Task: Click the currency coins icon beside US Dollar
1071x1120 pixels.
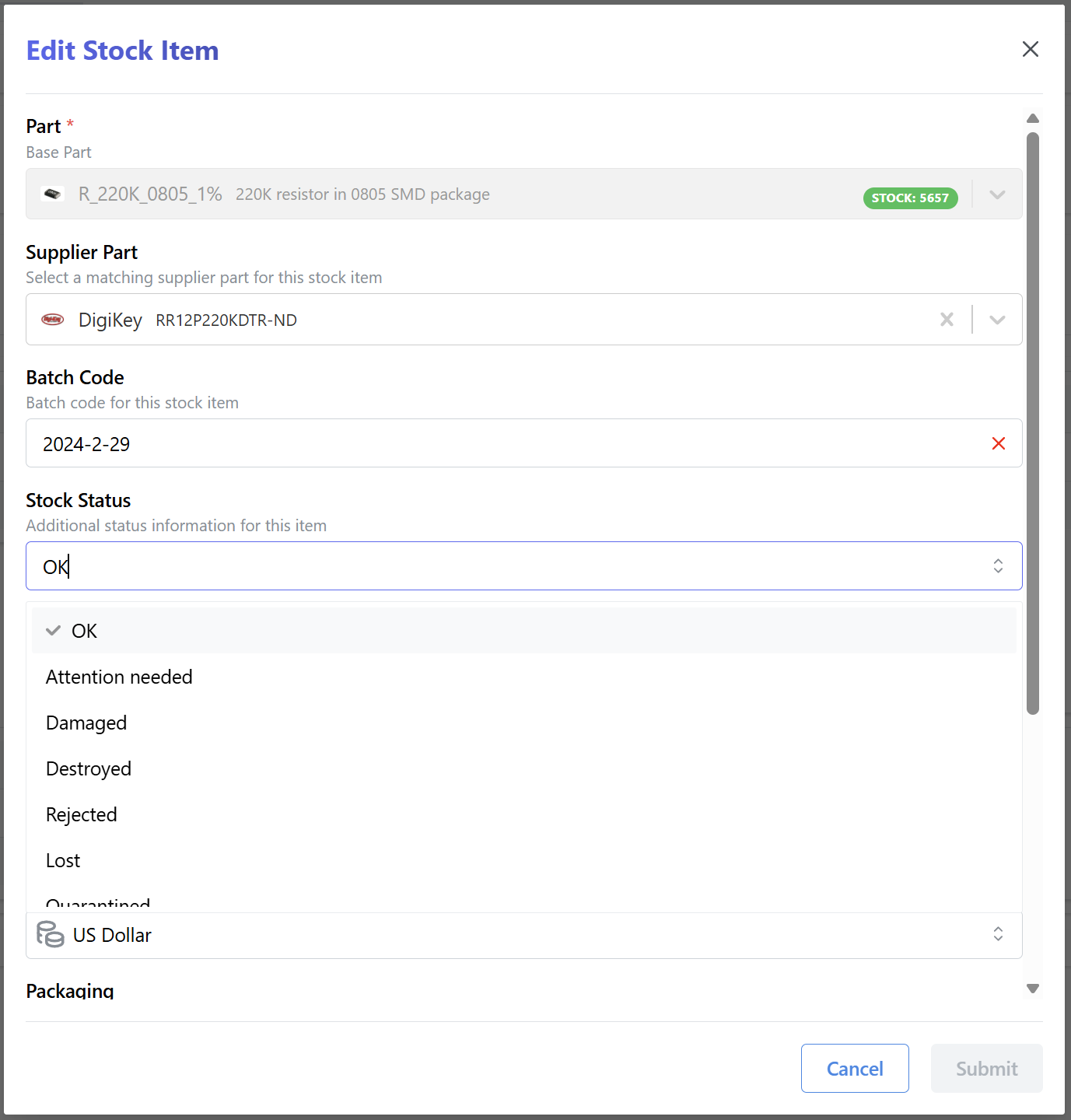Action: [x=48, y=935]
